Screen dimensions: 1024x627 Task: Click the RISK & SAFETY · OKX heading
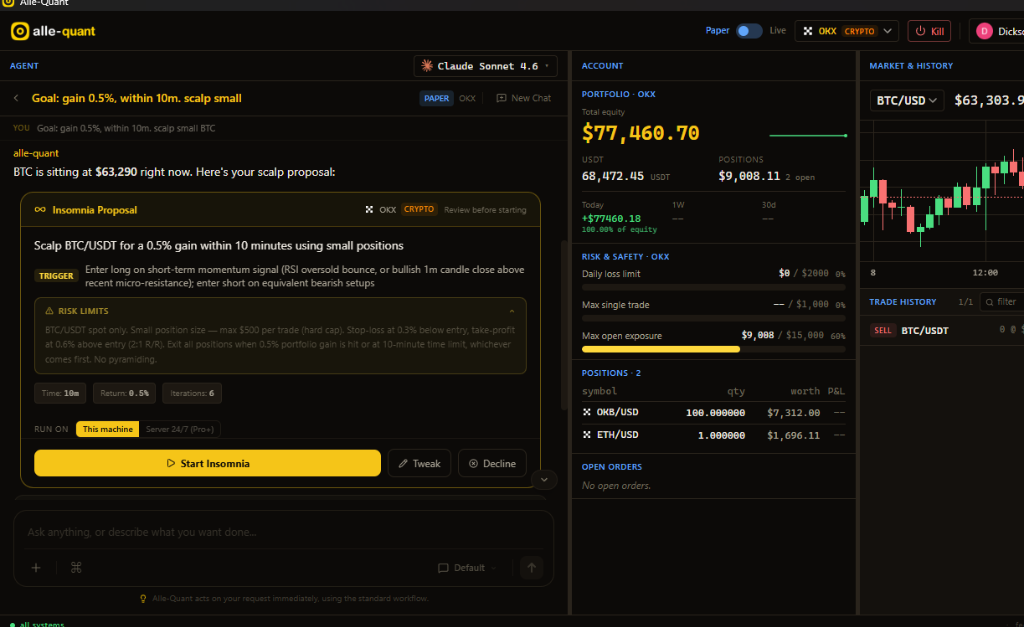pyautogui.click(x=626, y=257)
